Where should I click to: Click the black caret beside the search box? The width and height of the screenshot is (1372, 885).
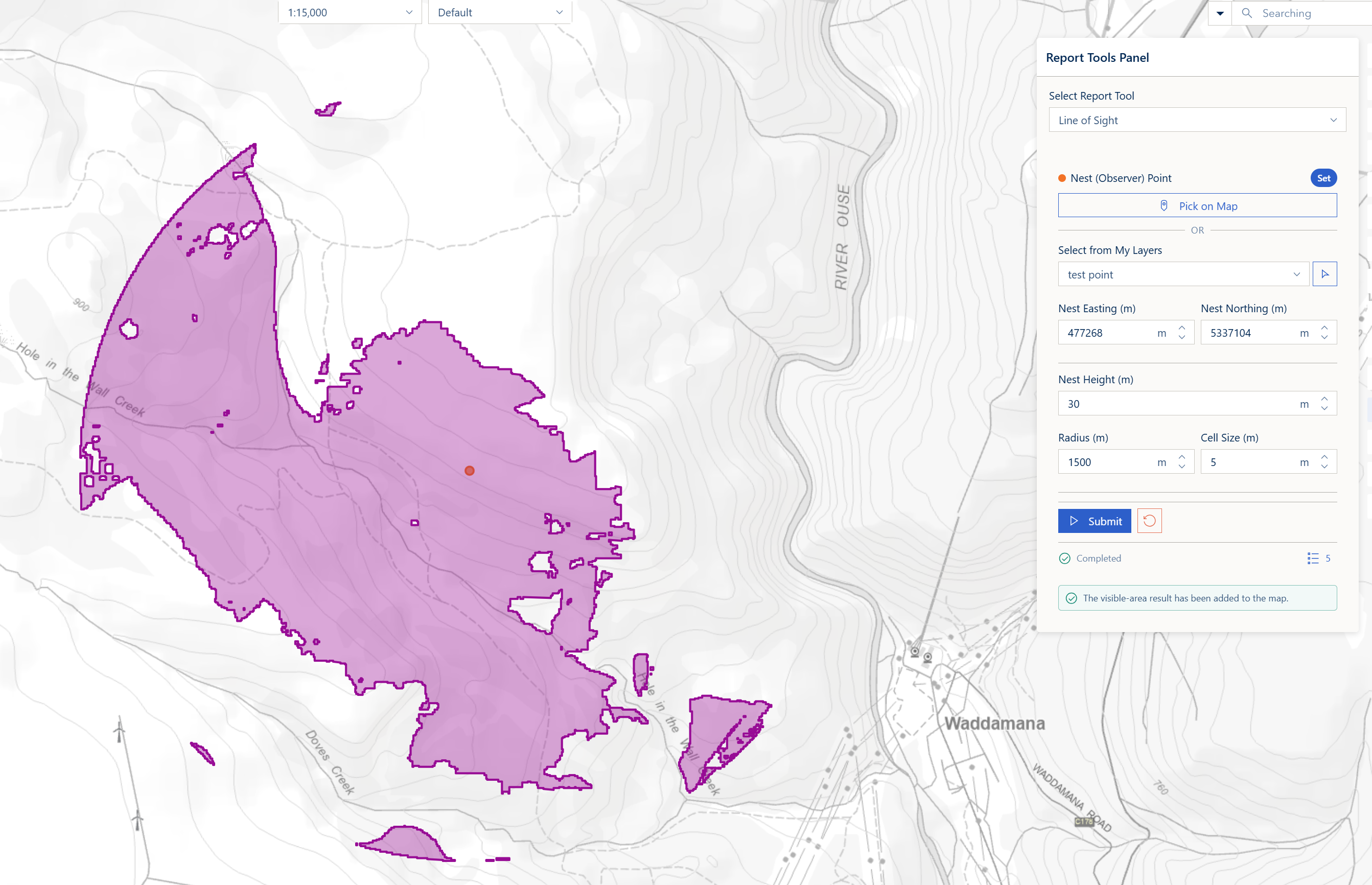click(x=1220, y=13)
